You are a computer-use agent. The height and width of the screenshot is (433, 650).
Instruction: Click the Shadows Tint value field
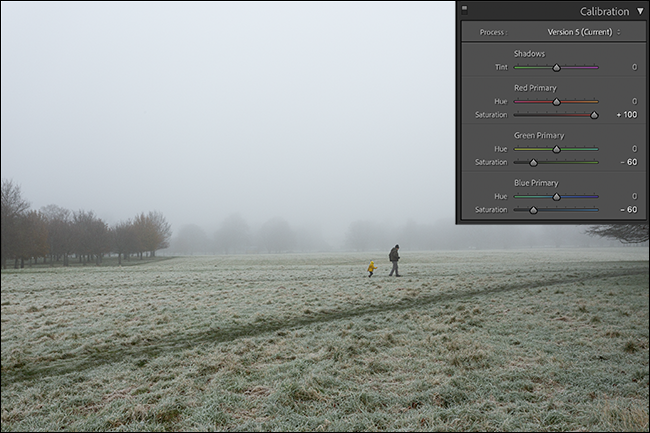pos(633,68)
